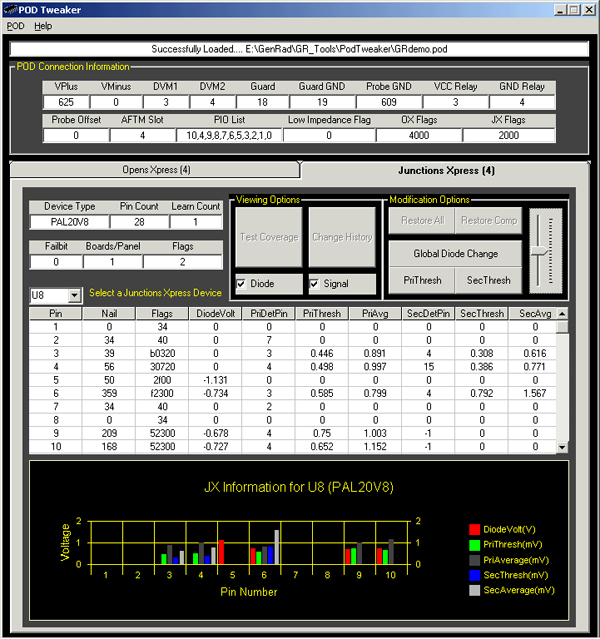The image size is (600, 639).
Task: Click the SecThresh button
Action: tap(488, 280)
